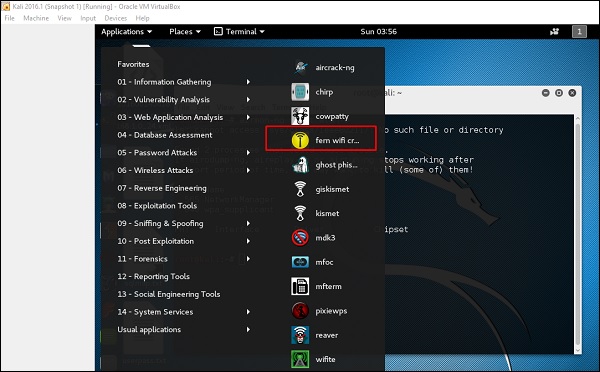Click the terminal icon in top bar
This screenshot has height=372, width=600.
pos(218,31)
